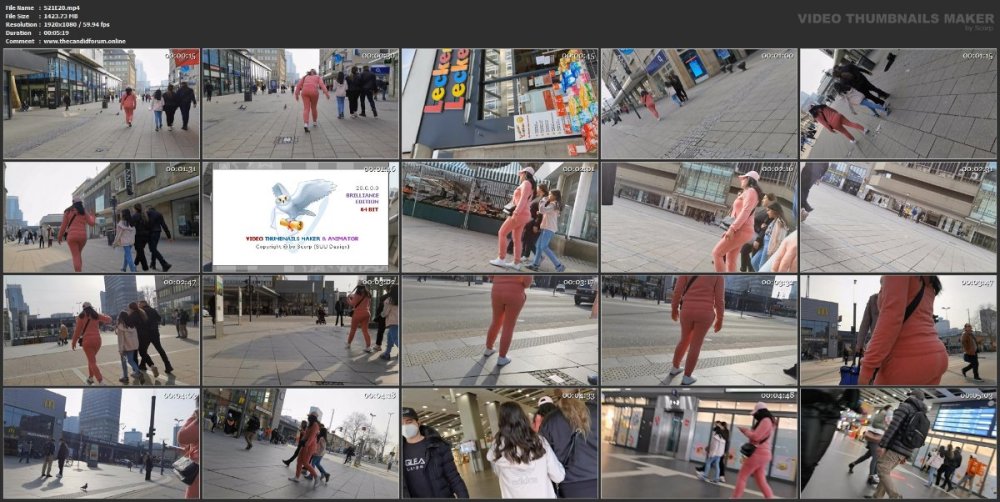The height and width of the screenshot is (502, 1000).
Task: Select the file size value 1423.73 MB
Action: (x=61, y=16)
